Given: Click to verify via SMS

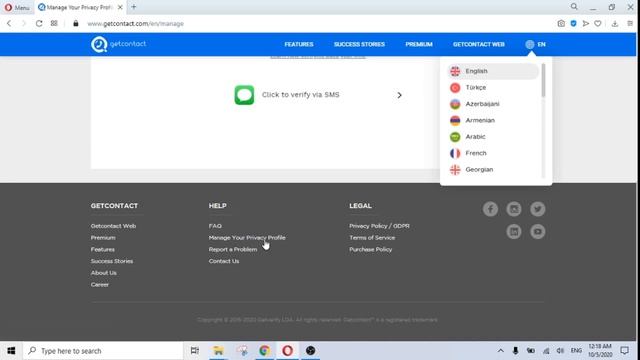Looking at the screenshot, I should tap(318, 95).
